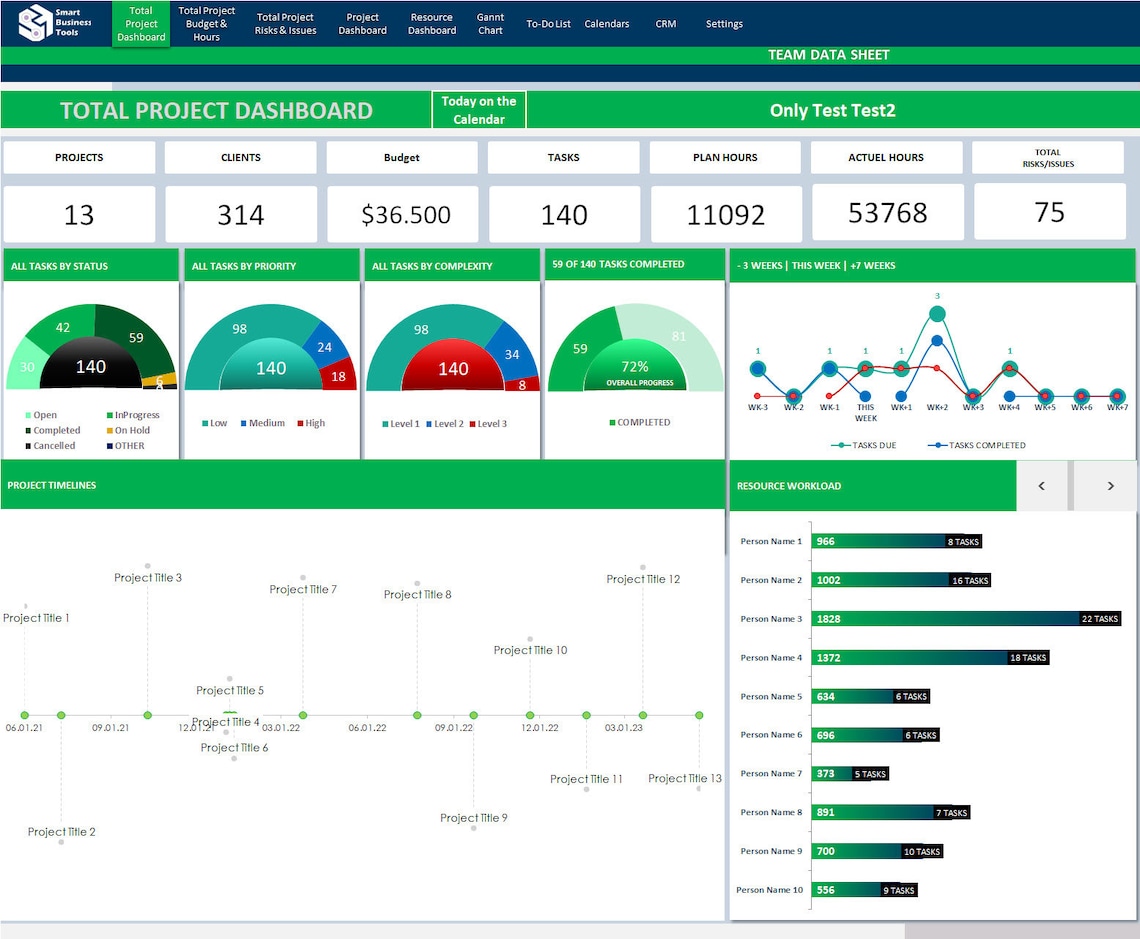This screenshot has width=1140, height=939.
Task: Click Person Name 3 workload bar
Action: 967,618
